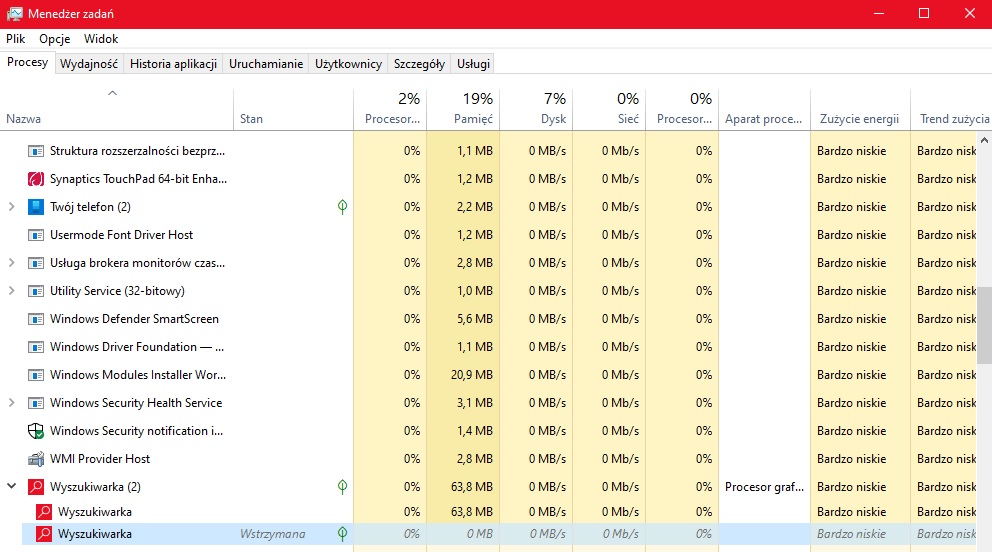The image size is (992, 552).
Task: Select the Windows Modules Installer Wor... name
Action: pos(138,375)
